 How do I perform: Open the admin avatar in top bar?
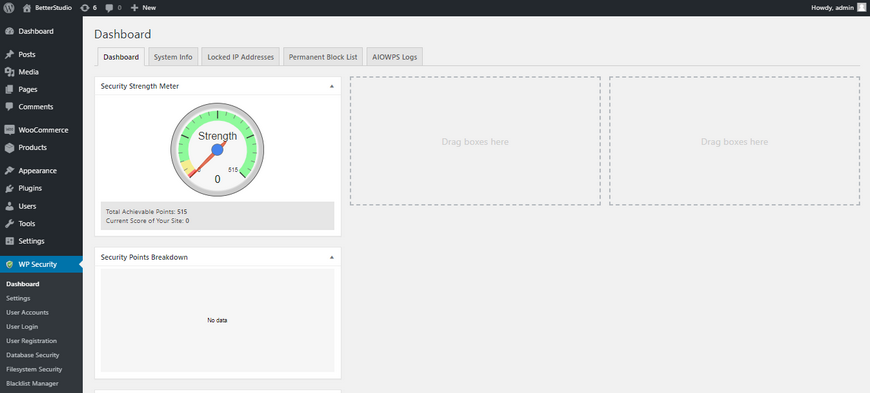pos(861,7)
